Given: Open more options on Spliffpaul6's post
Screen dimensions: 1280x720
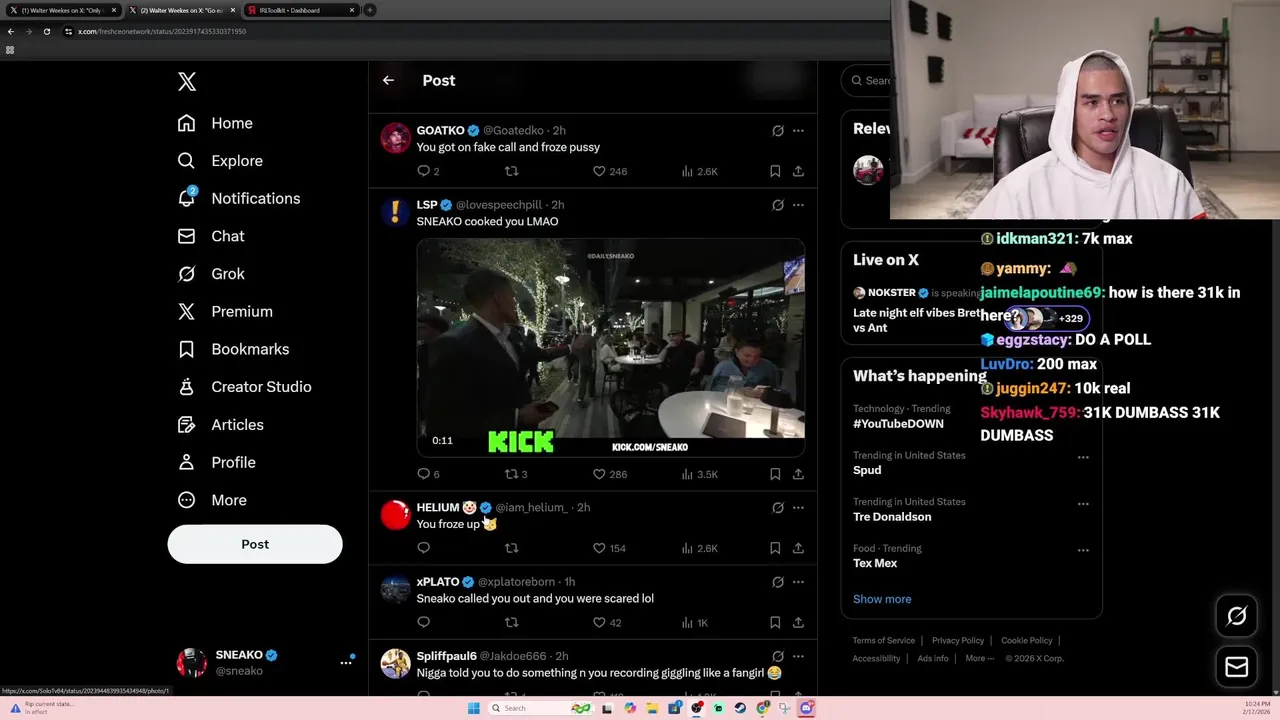Looking at the screenshot, I should pyautogui.click(x=798, y=656).
